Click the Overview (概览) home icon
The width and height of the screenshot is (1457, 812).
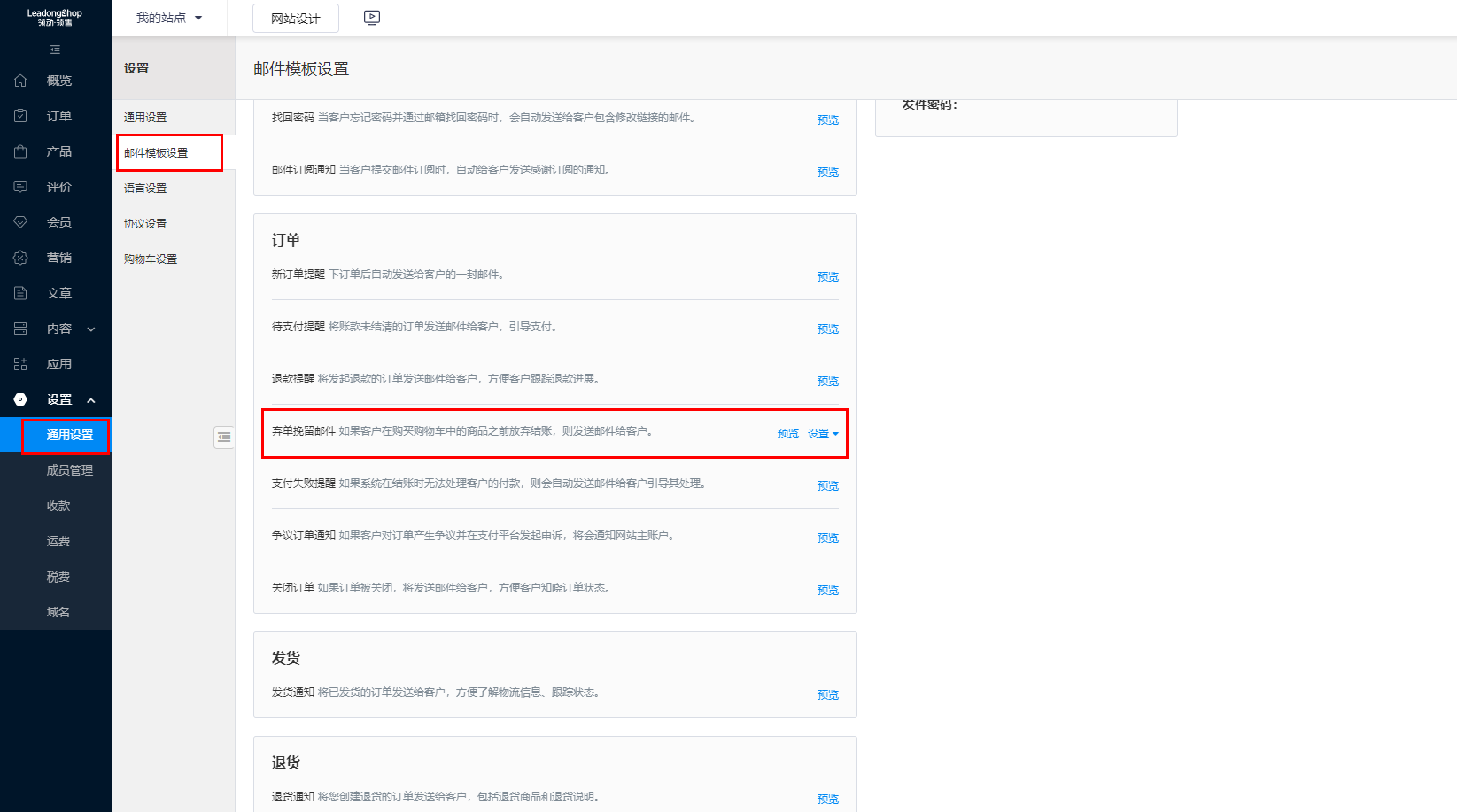click(x=20, y=81)
